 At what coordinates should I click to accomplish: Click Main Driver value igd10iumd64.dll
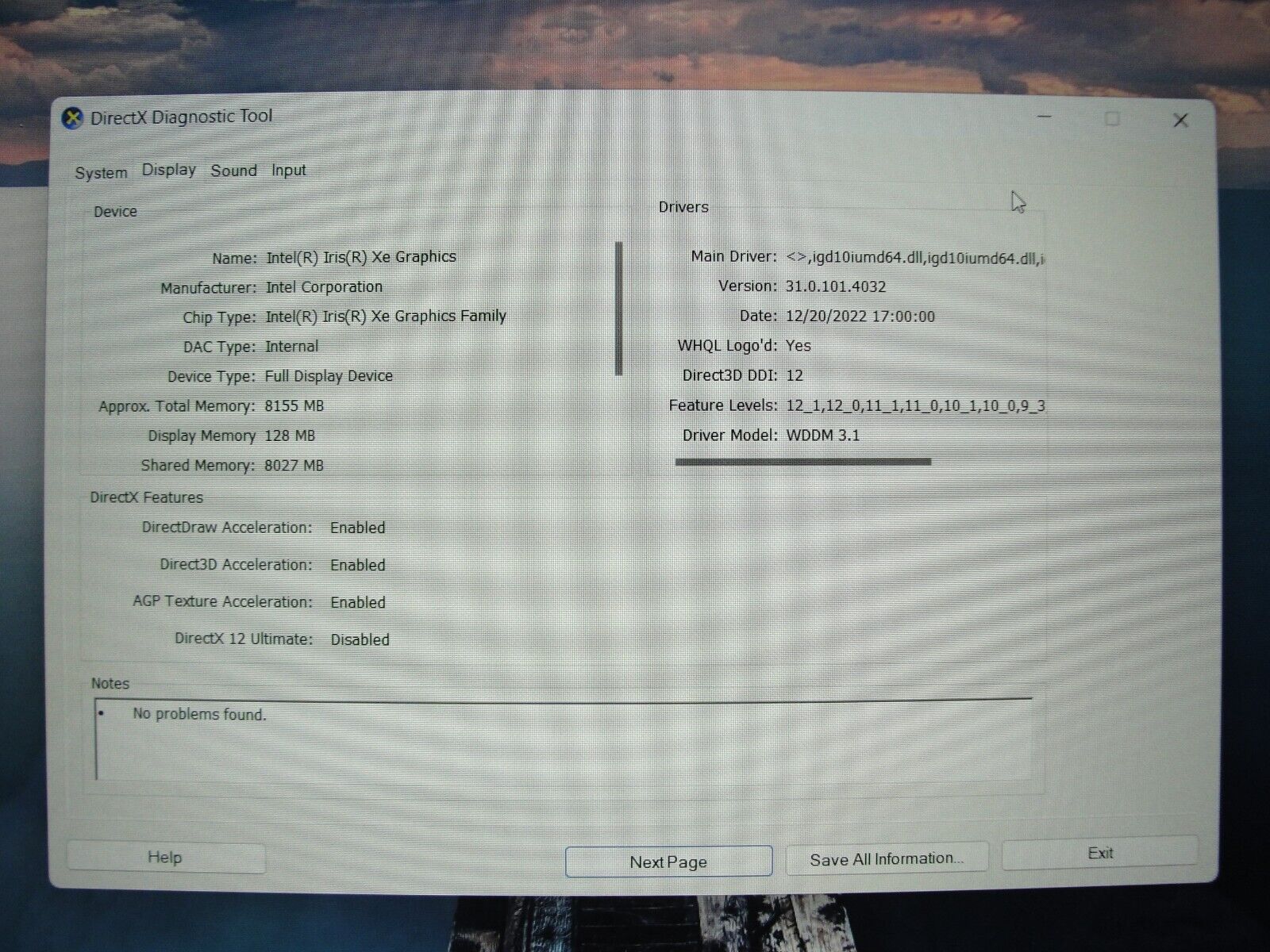(x=916, y=258)
